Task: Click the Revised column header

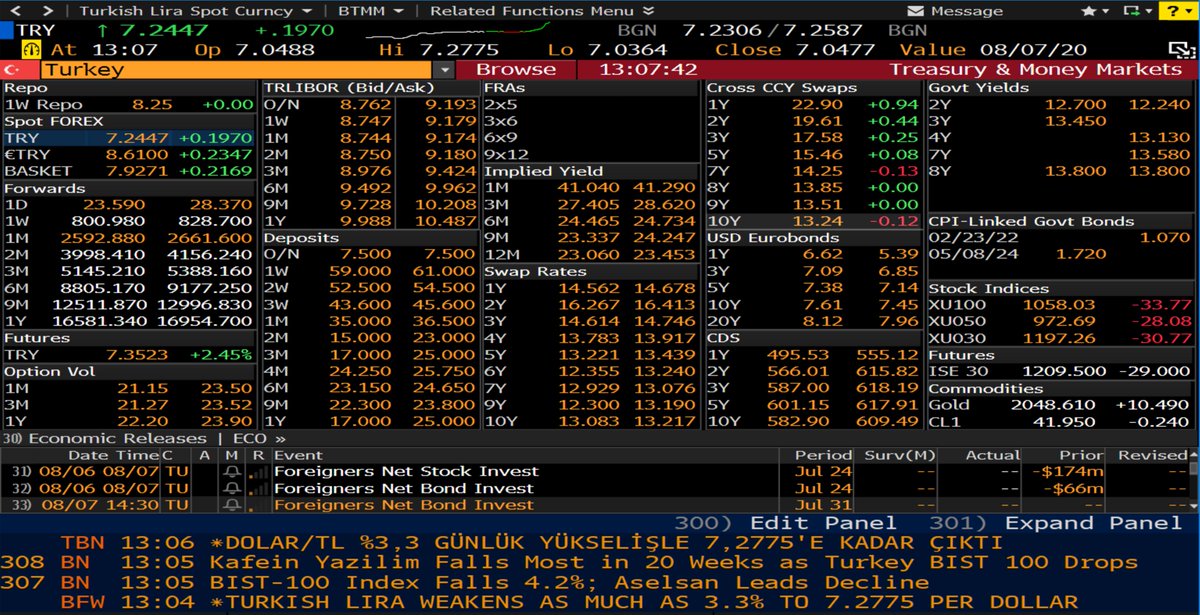Action: tap(1151, 455)
